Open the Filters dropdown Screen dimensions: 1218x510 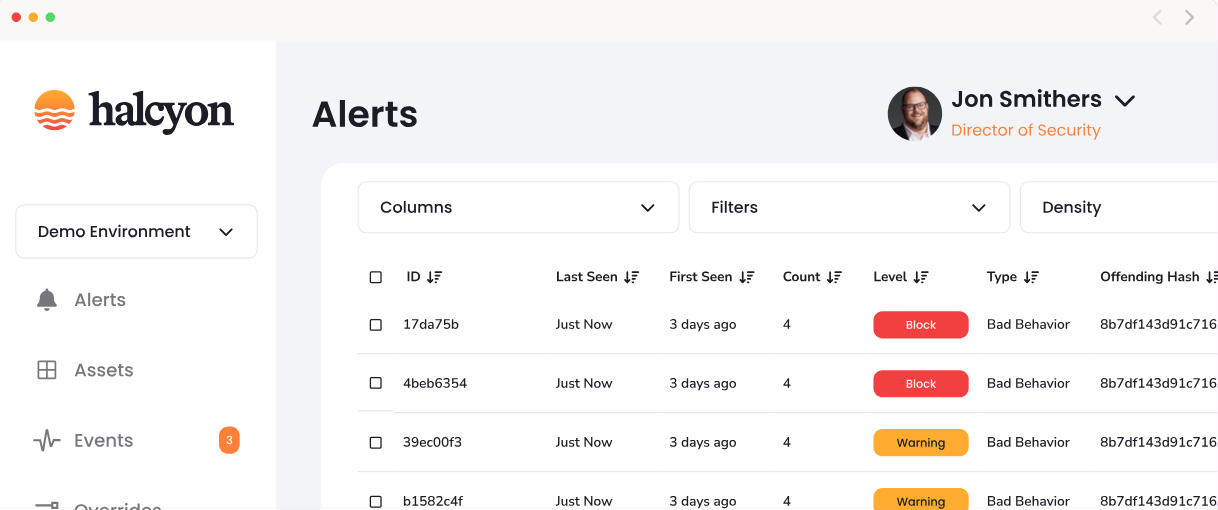click(x=849, y=208)
